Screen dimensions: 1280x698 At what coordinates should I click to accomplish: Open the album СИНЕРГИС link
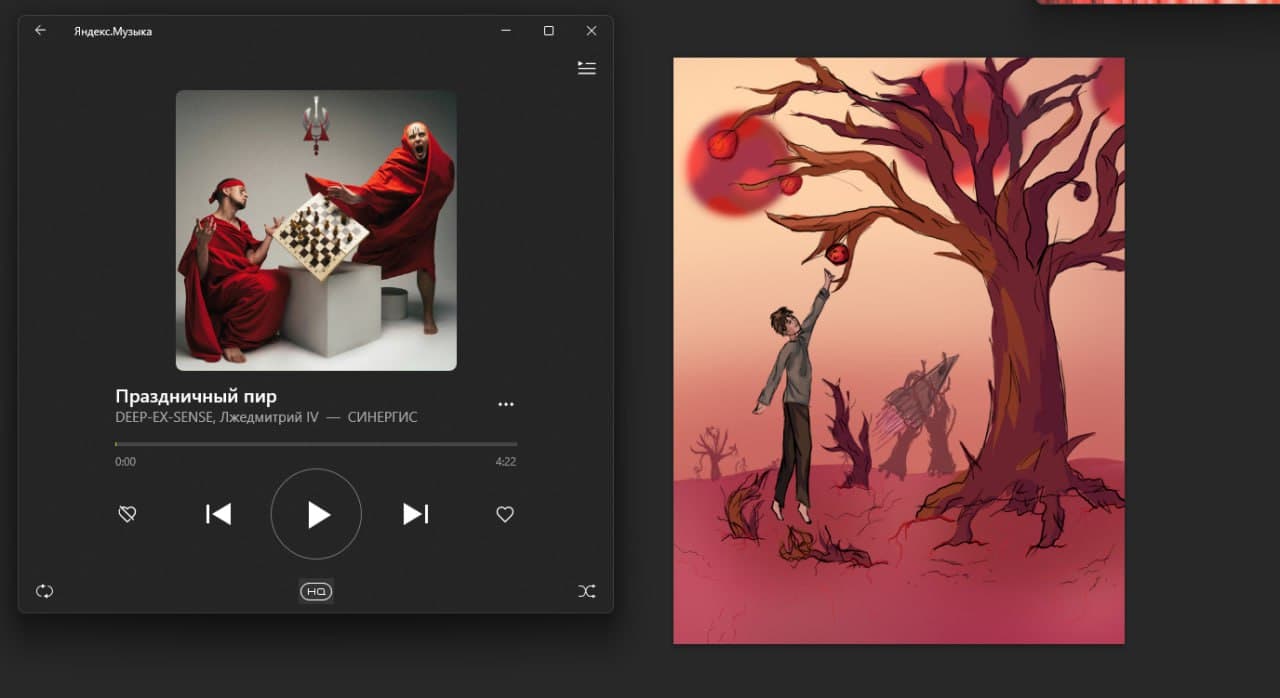[382, 417]
